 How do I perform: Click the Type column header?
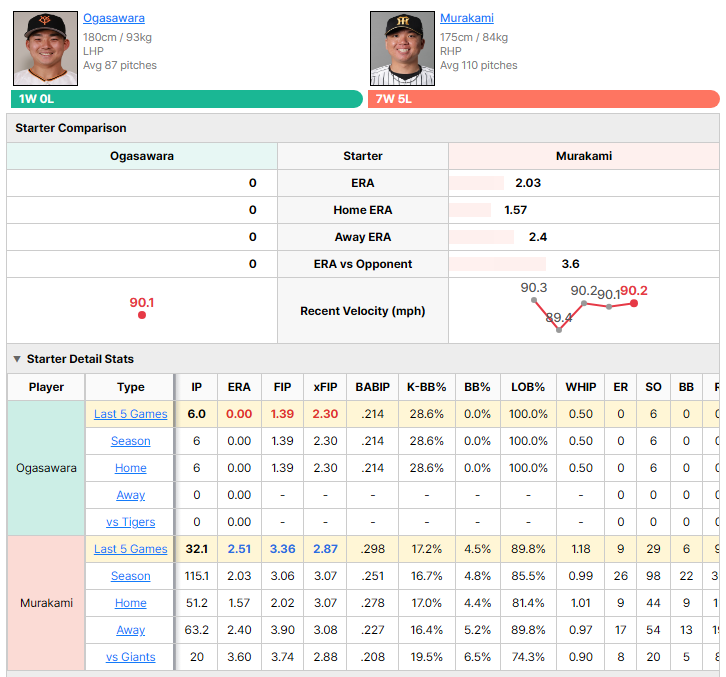pos(131,387)
